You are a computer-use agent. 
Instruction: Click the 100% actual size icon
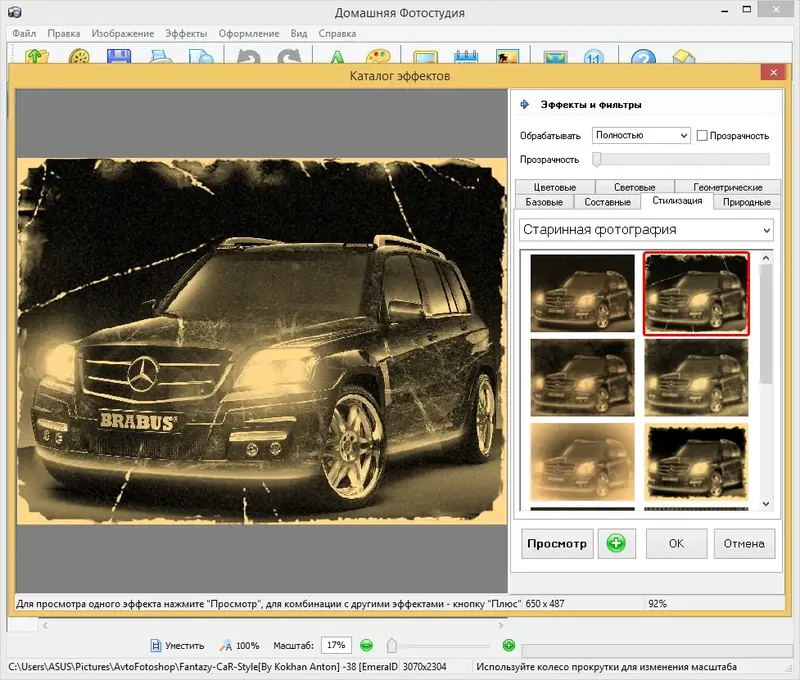(x=227, y=646)
